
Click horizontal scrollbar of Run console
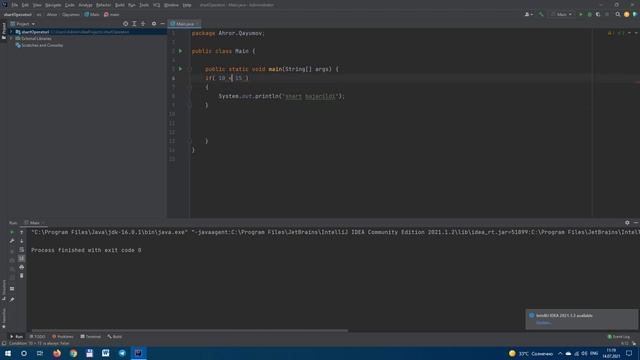pos(190,331)
